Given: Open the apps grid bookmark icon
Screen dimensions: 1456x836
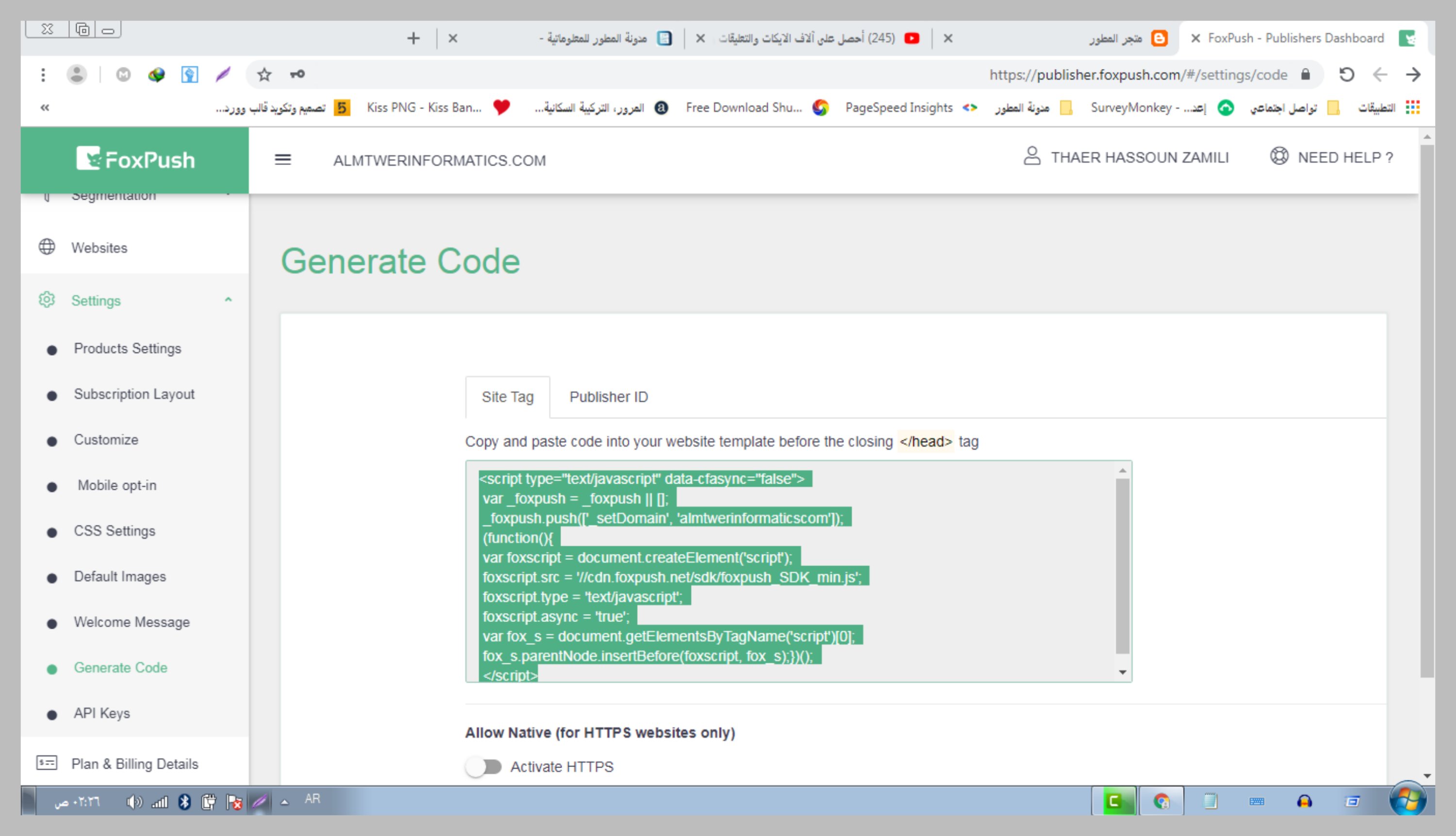Looking at the screenshot, I should 1412,107.
